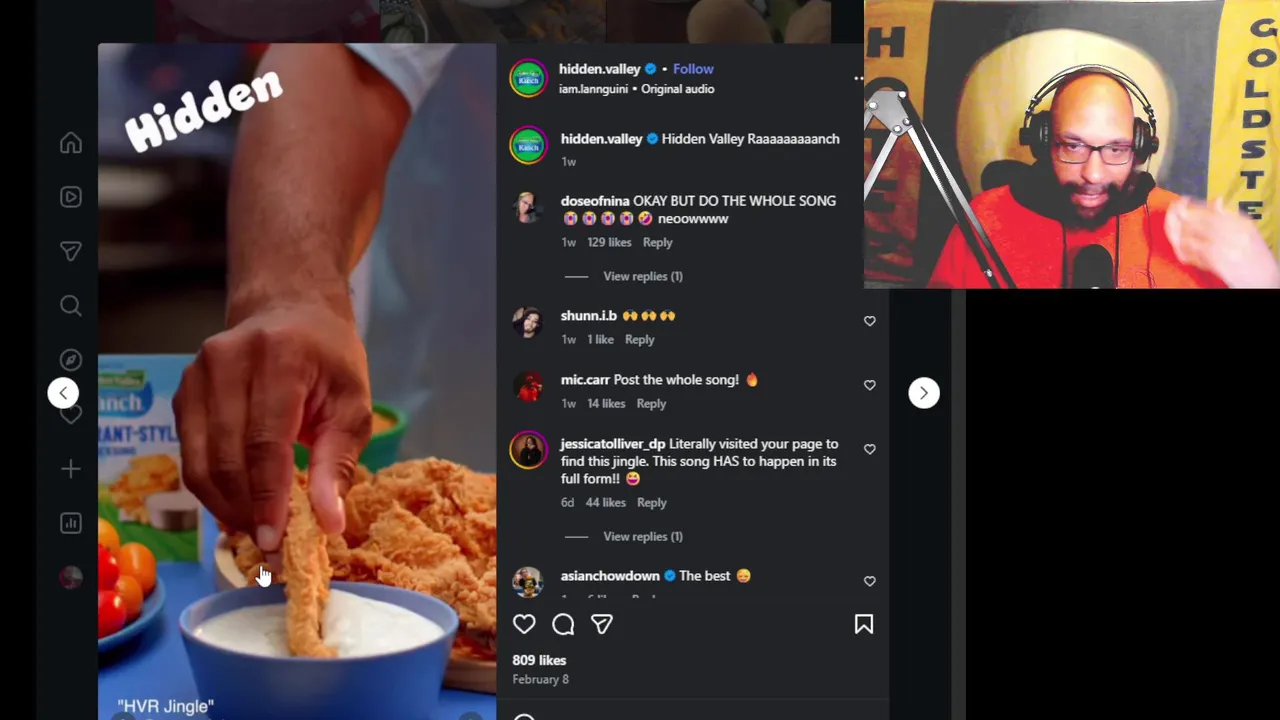Follow the hidden.valley account

693,69
